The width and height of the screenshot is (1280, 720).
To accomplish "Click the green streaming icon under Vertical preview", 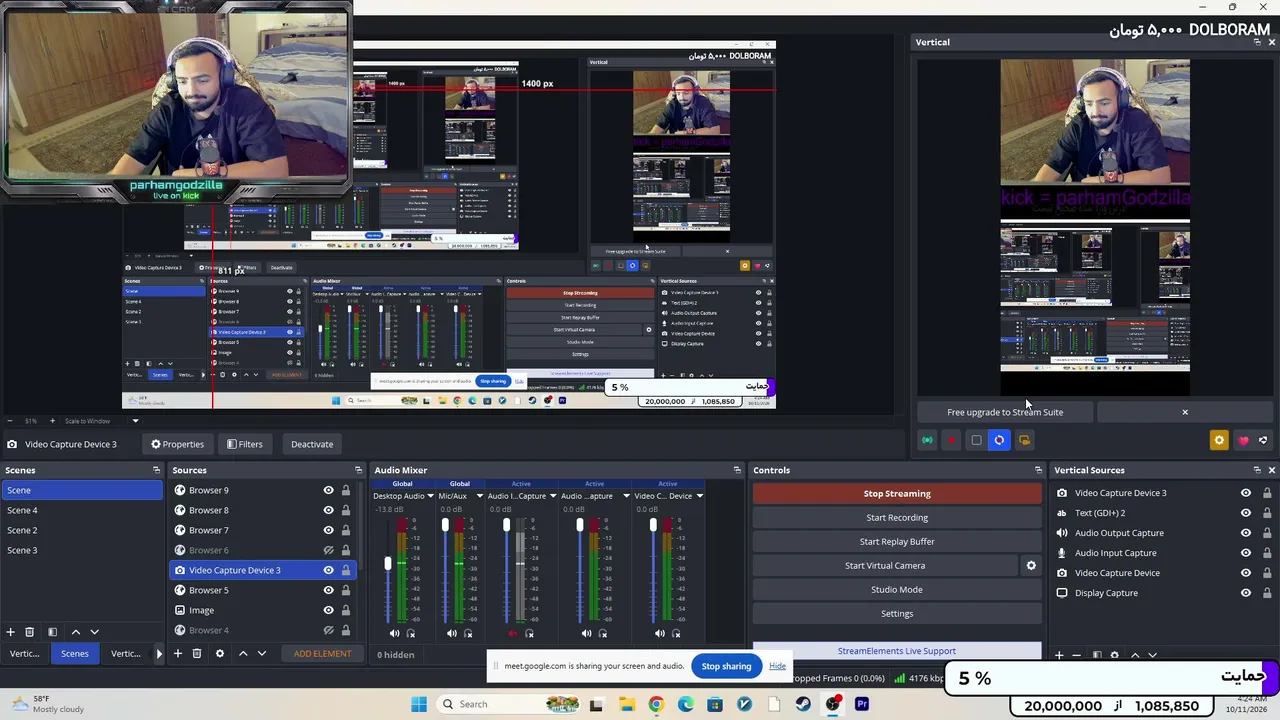I will (928, 440).
